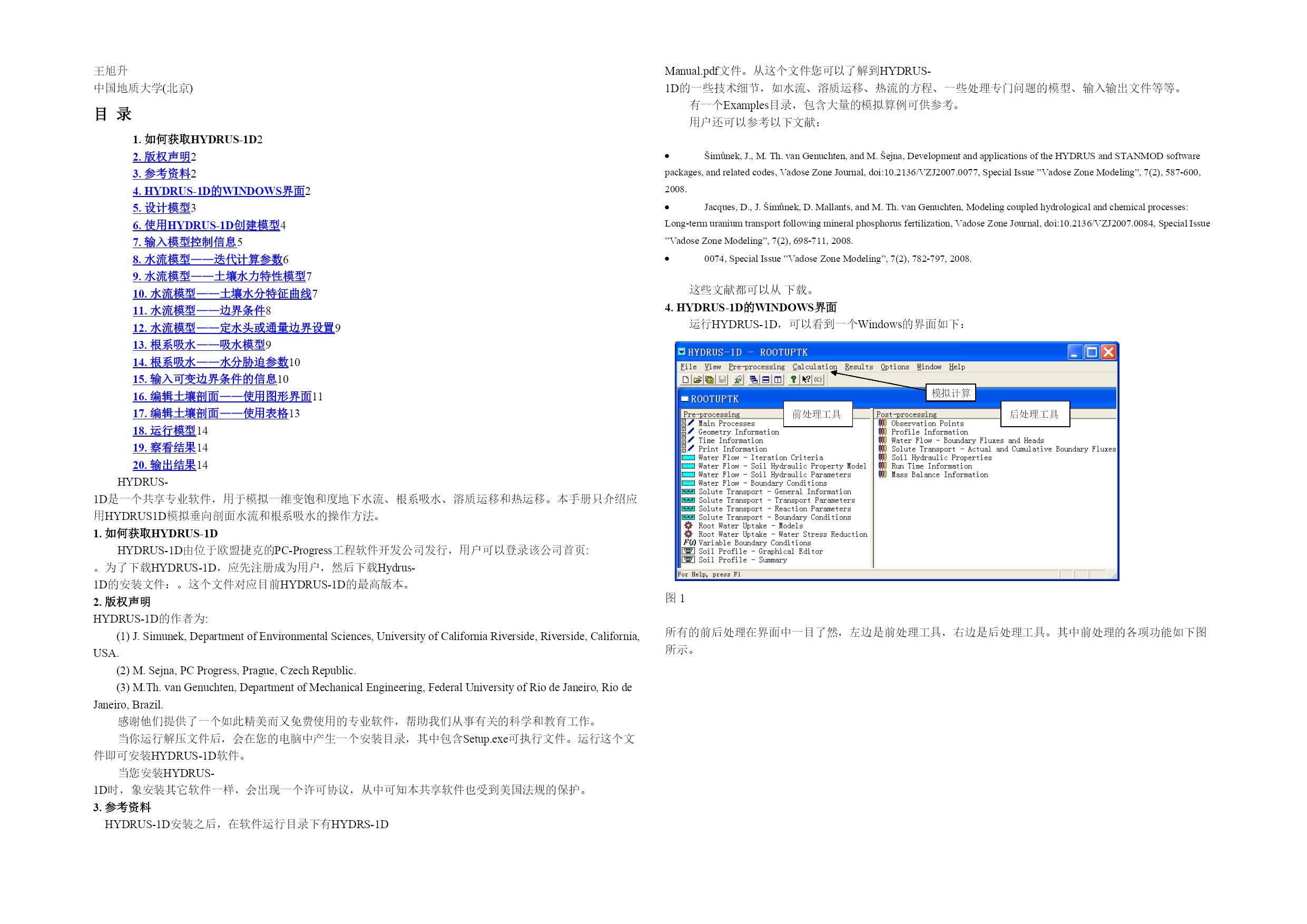Image resolution: width=1307 pixels, height=924 pixels.
Task: Select 'Solute Transport - Reaction Parameters'
Action: pos(775,509)
